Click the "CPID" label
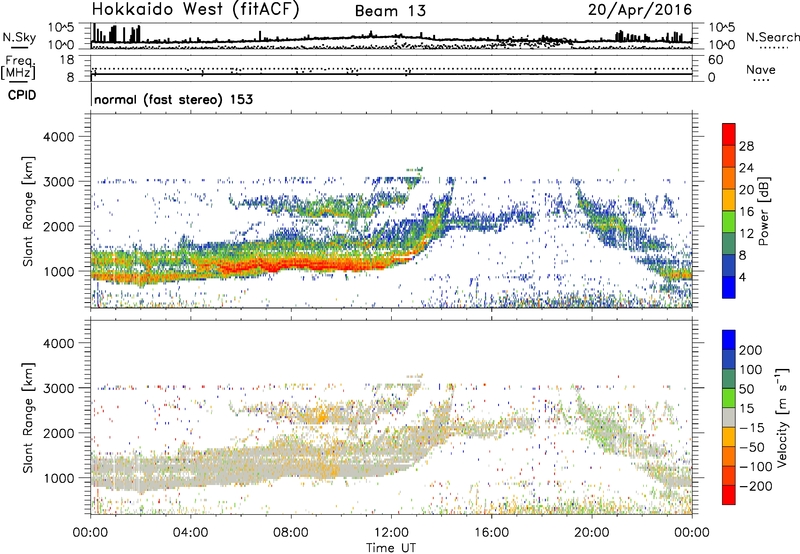Image resolution: width=800 pixels, height=554 pixels. (x=22, y=95)
